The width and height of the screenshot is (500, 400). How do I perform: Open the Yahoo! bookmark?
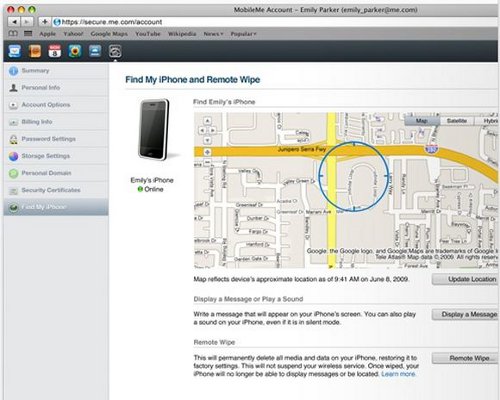click(x=73, y=34)
